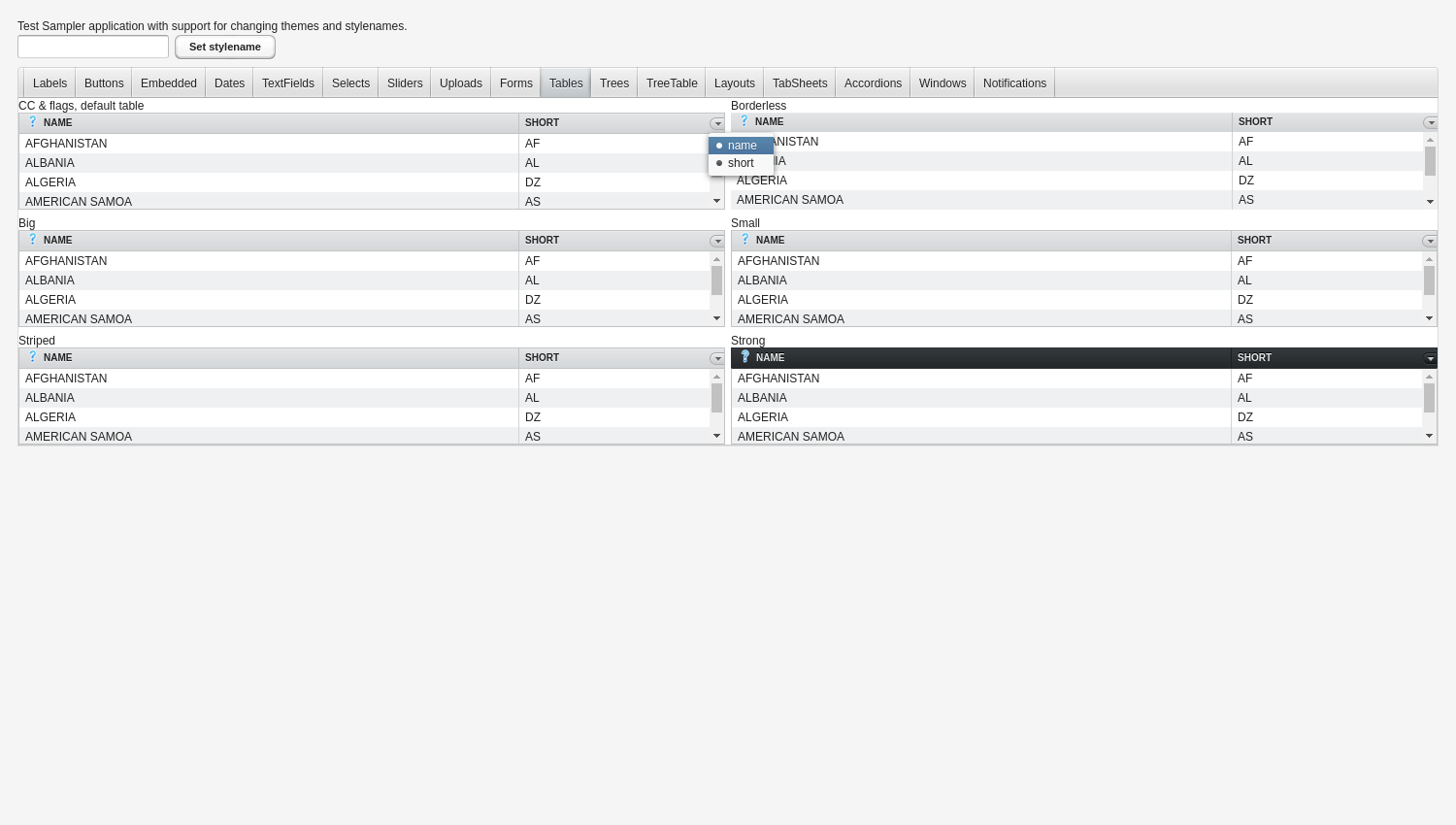Sort Strong table by SHORT column header
The width and height of the screenshot is (1456, 825).
point(1326,358)
